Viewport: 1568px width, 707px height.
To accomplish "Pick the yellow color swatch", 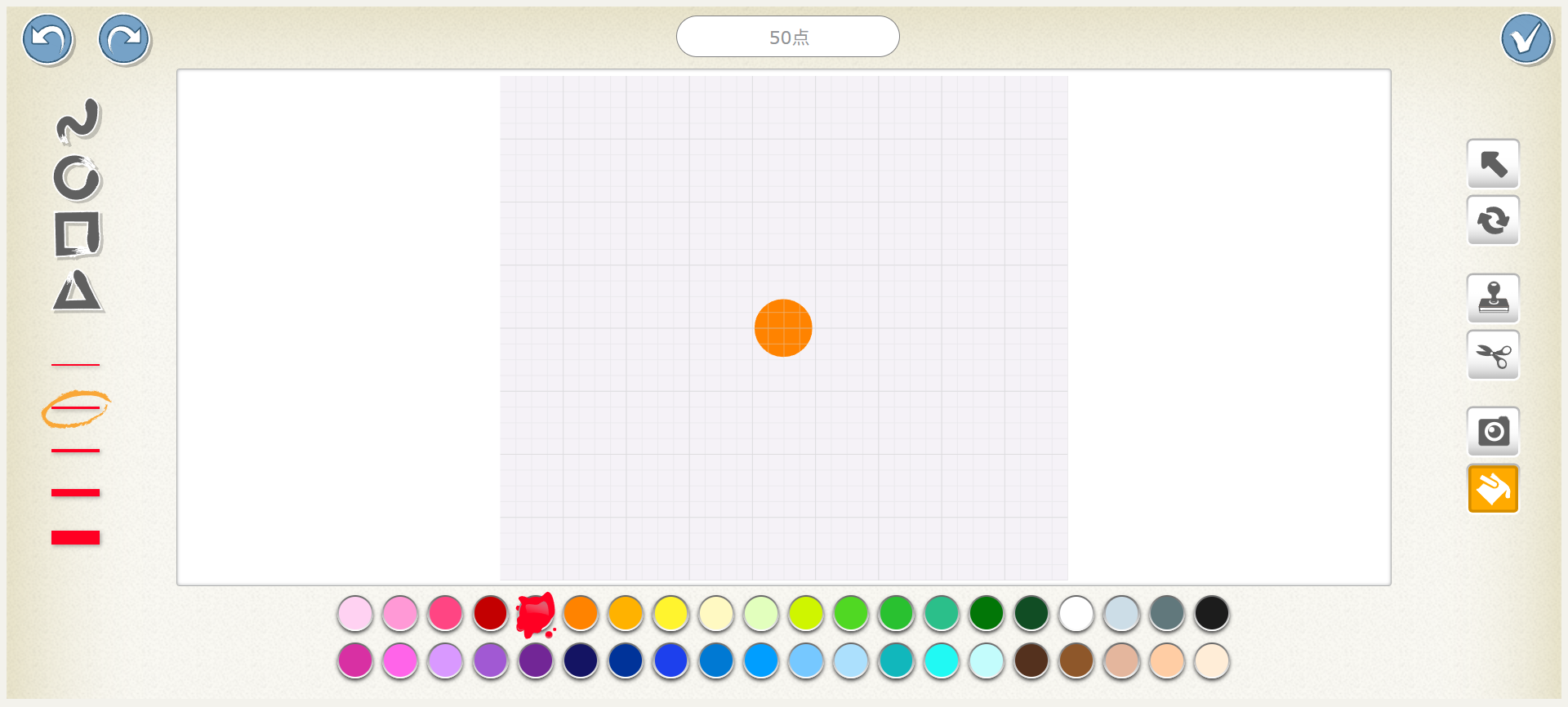I will point(670,613).
